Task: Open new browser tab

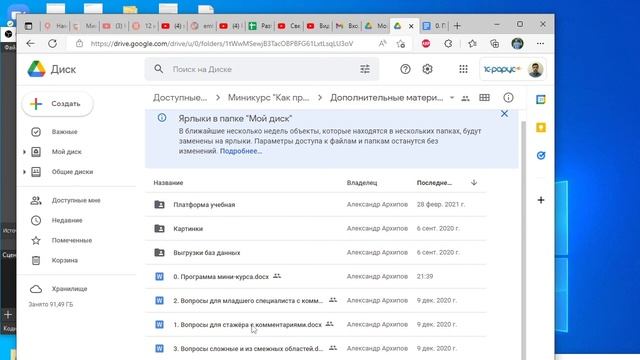Action: [457, 26]
